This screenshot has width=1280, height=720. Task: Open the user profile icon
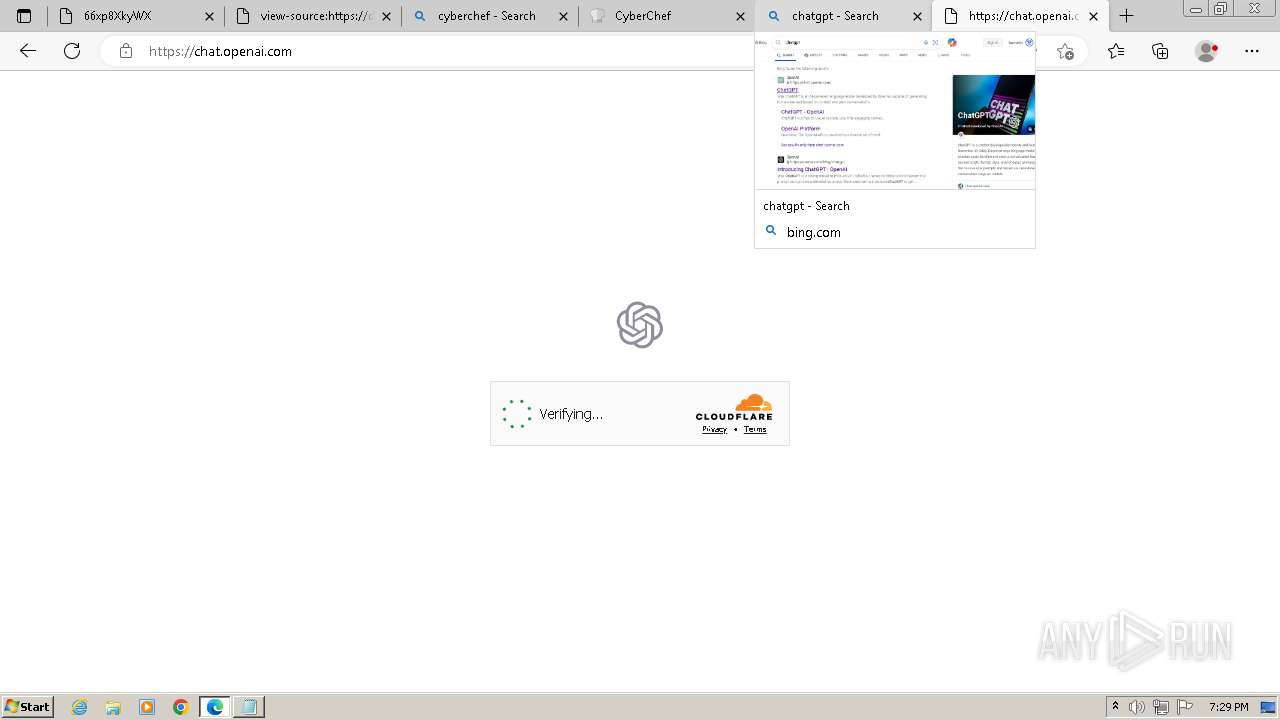1207,51
